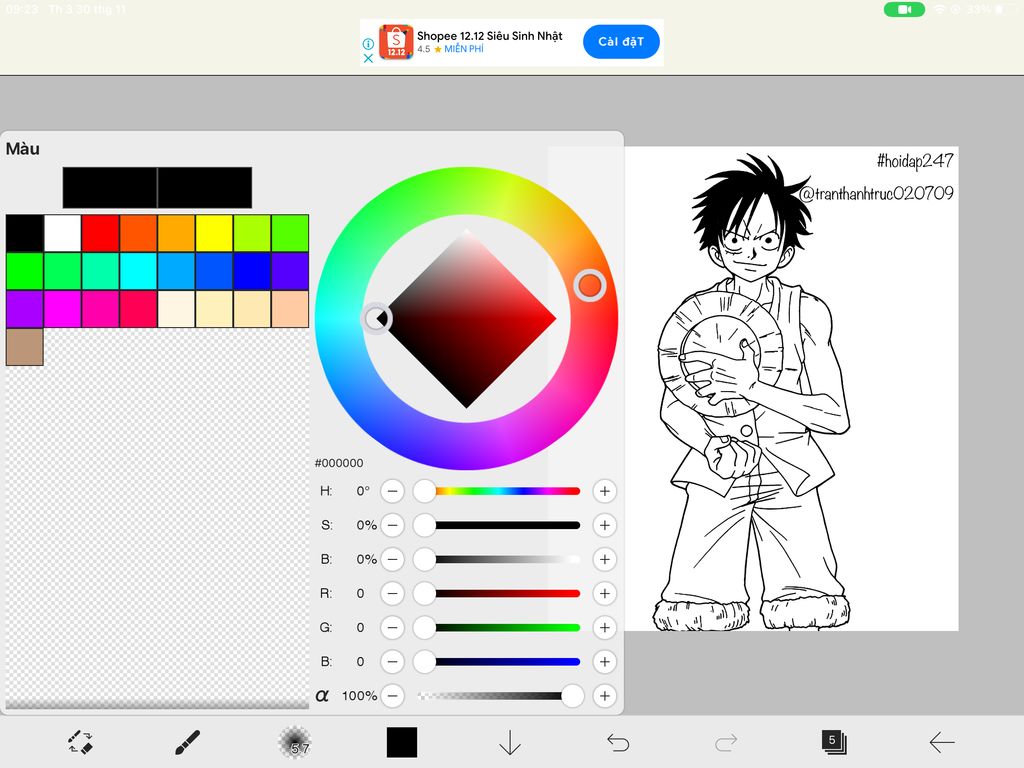1024x768 pixels.
Task: Select the left previous-color black box
Action: click(110, 187)
